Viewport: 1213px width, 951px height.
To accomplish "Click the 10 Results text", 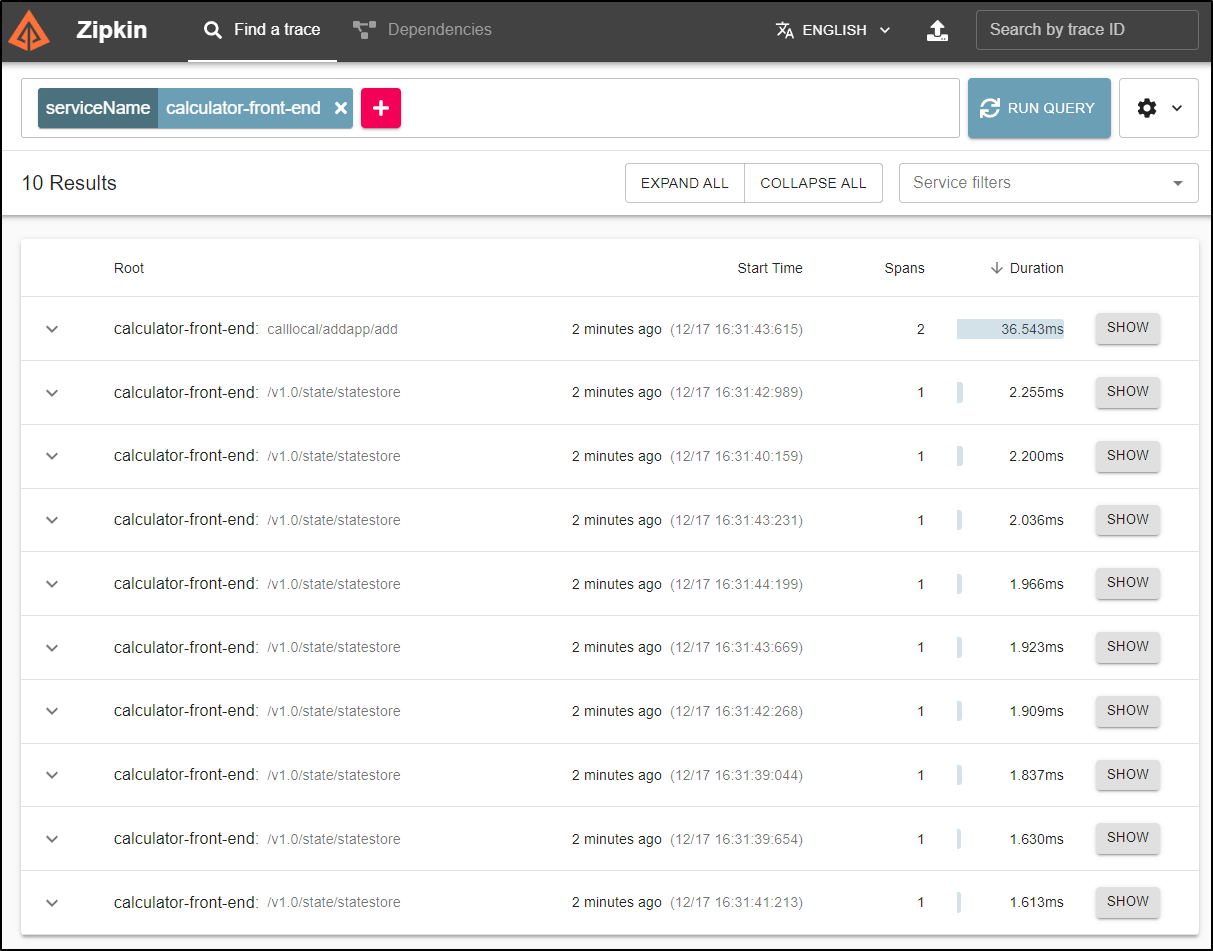I will coord(69,183).
